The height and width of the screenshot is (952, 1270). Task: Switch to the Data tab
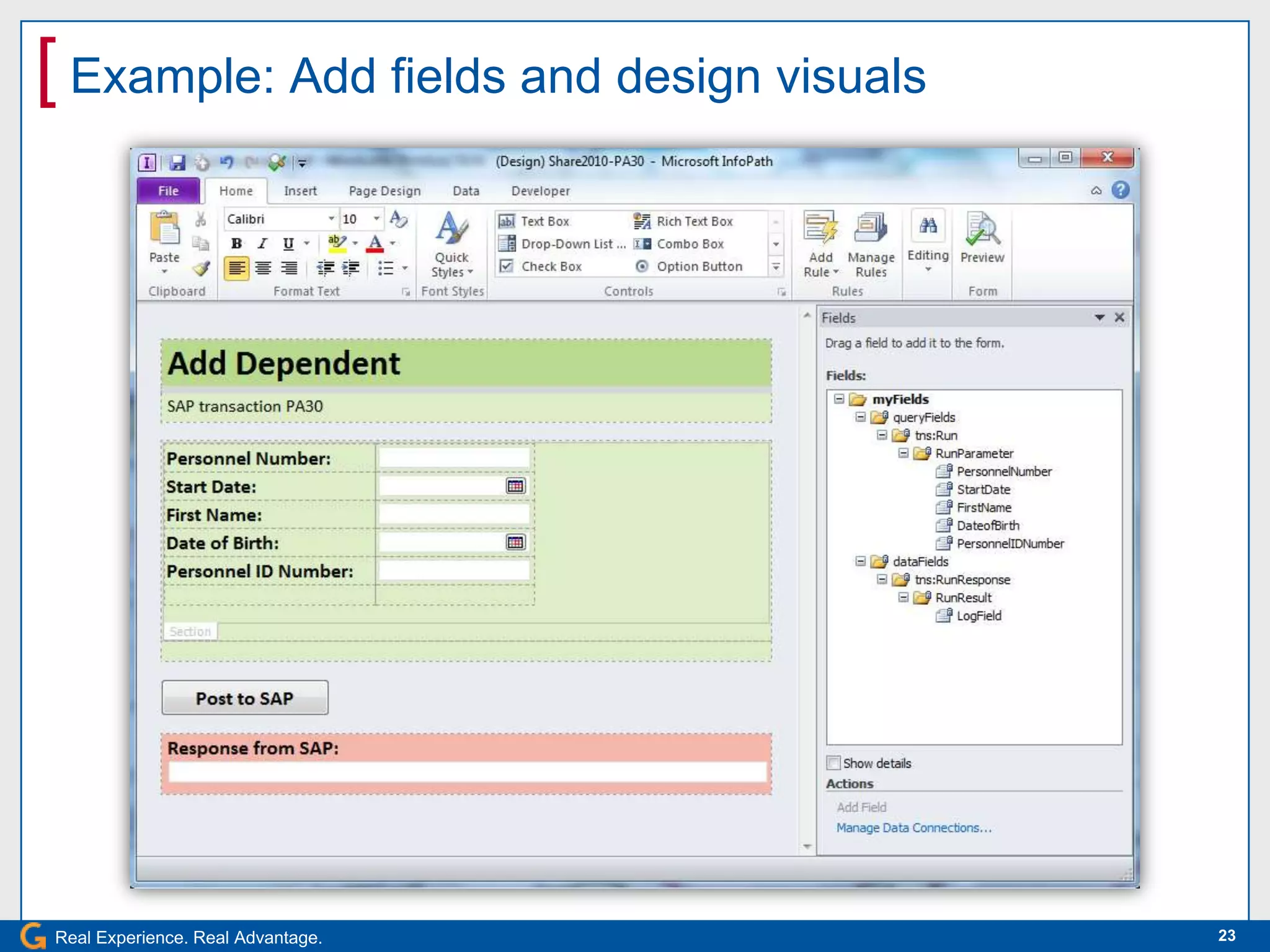click(466, 191)
